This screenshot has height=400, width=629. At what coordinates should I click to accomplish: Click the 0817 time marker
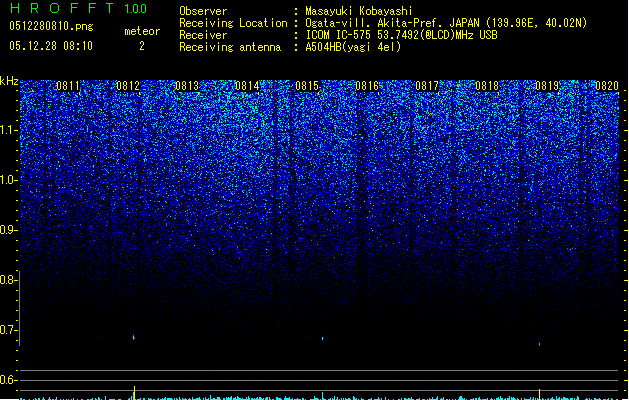[427, 85]
